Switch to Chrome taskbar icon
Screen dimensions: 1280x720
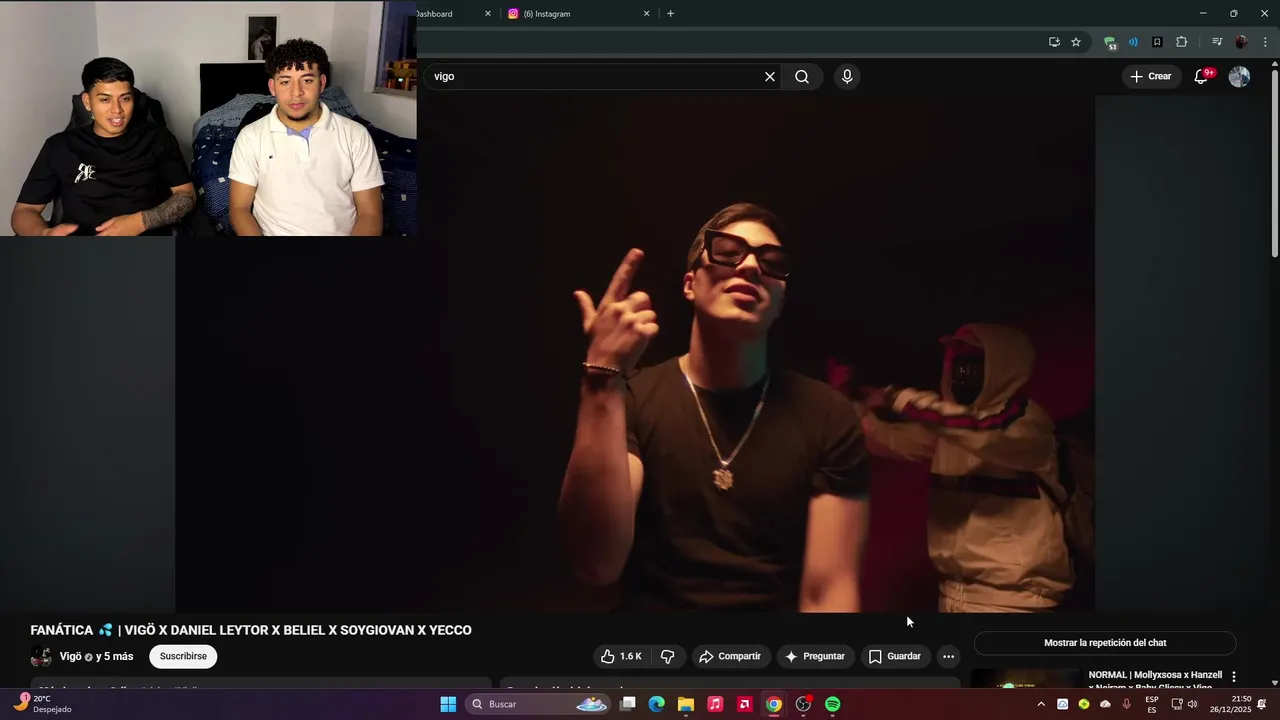(774, 704)
